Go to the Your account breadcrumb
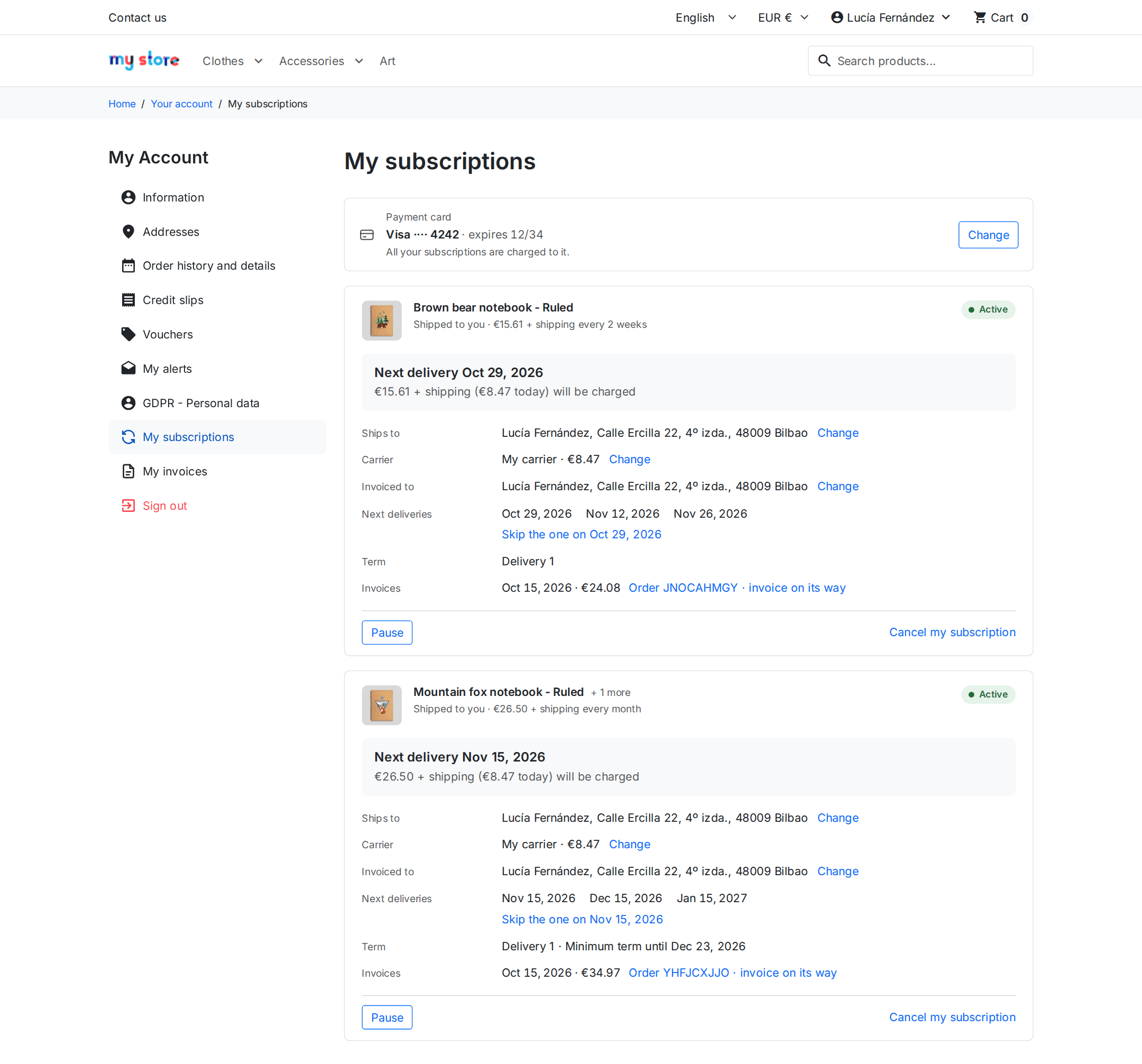 click(x=181, y=104)
